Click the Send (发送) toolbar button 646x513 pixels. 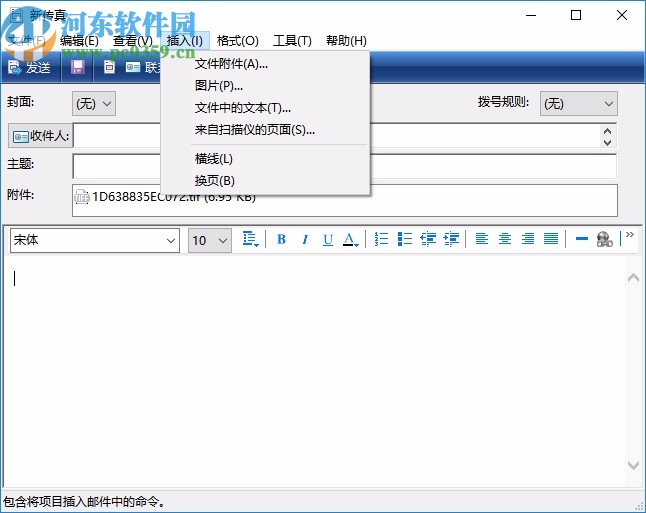point(29,67)
